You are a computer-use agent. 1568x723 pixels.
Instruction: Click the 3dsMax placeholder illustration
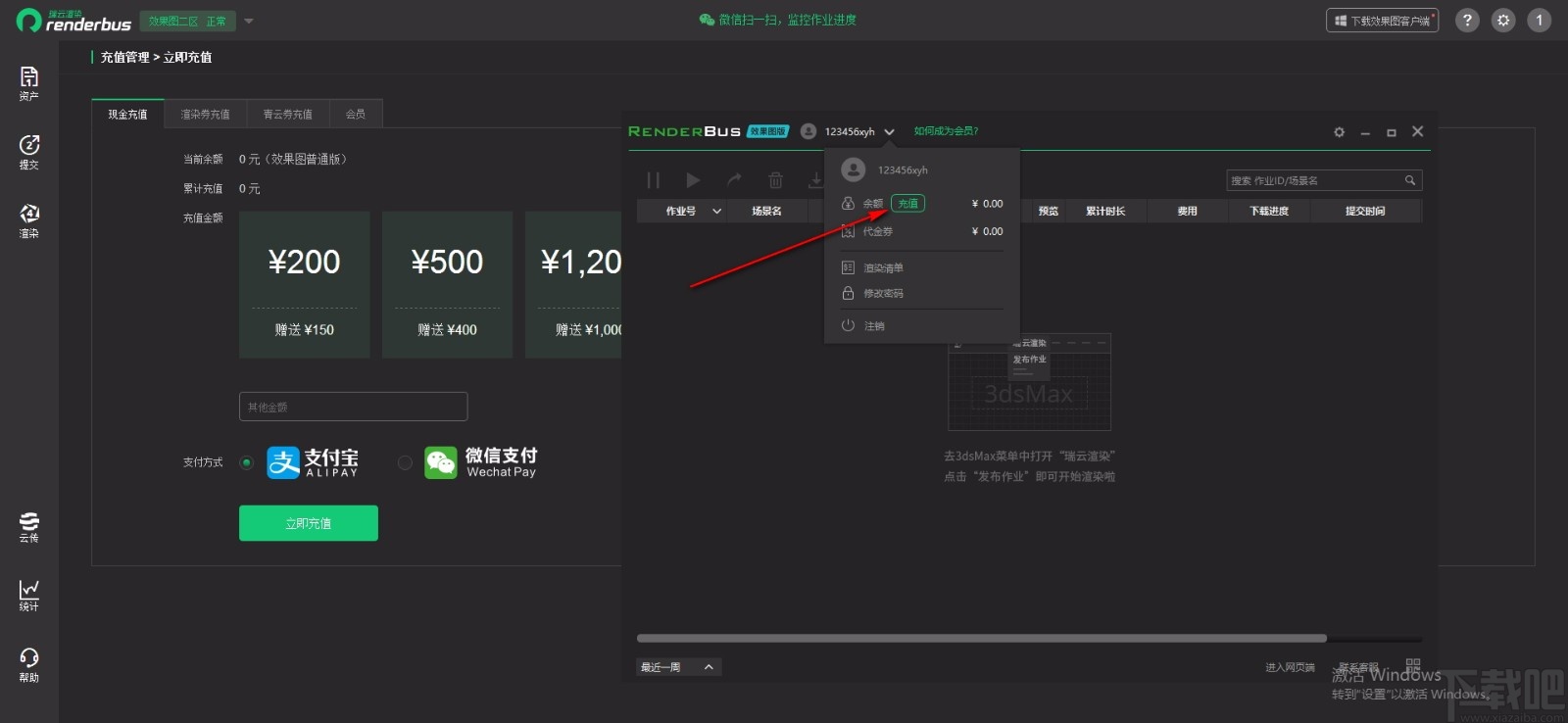click(x=1029, y=382)
